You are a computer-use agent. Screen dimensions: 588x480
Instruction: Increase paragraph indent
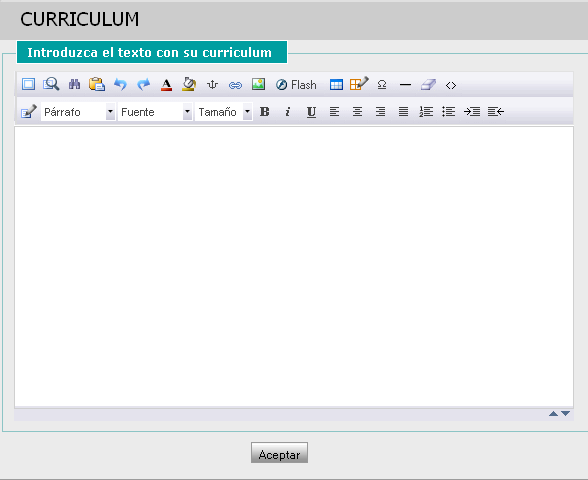click(x=472, y=112)
